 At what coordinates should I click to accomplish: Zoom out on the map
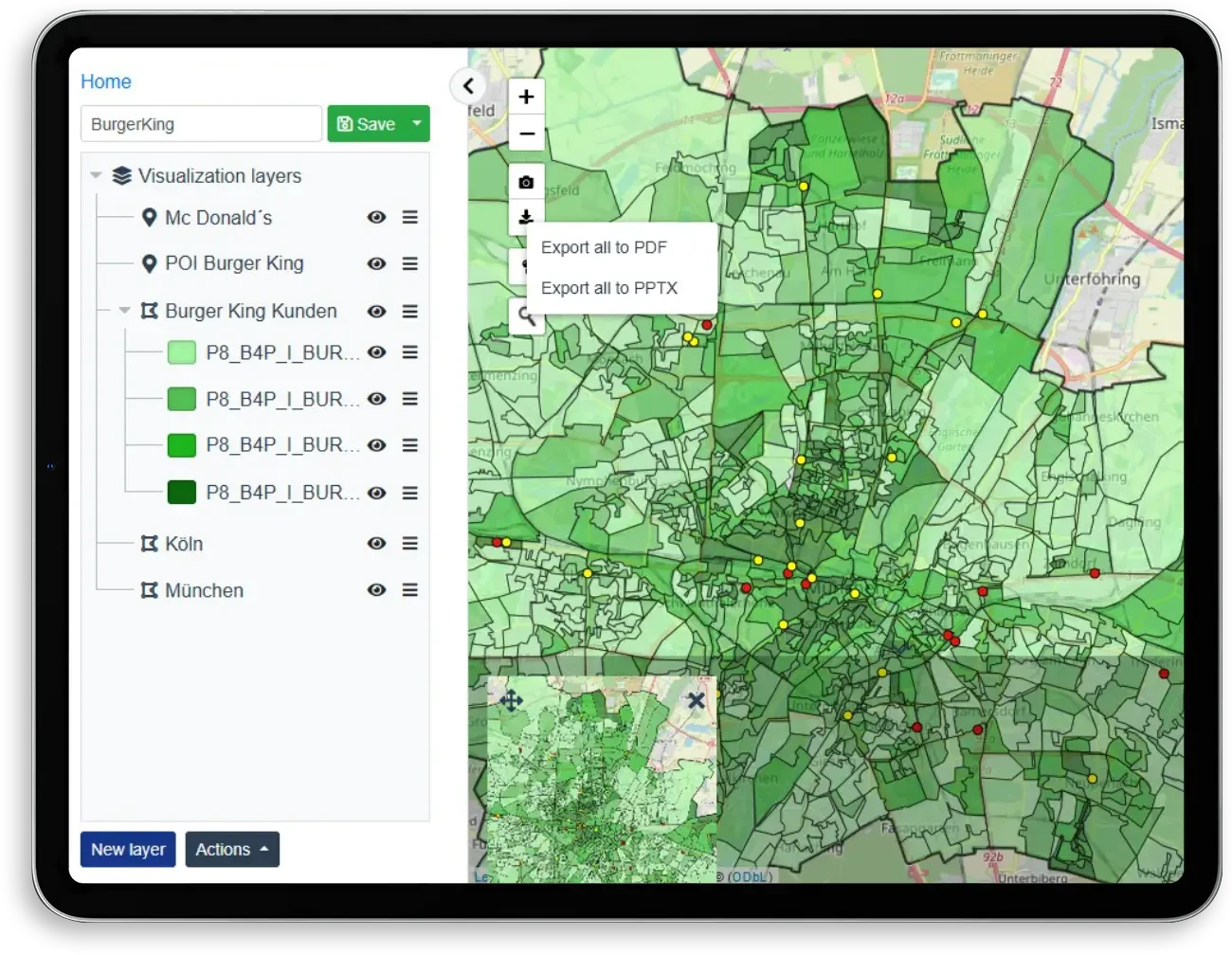(x=527, y=134)
